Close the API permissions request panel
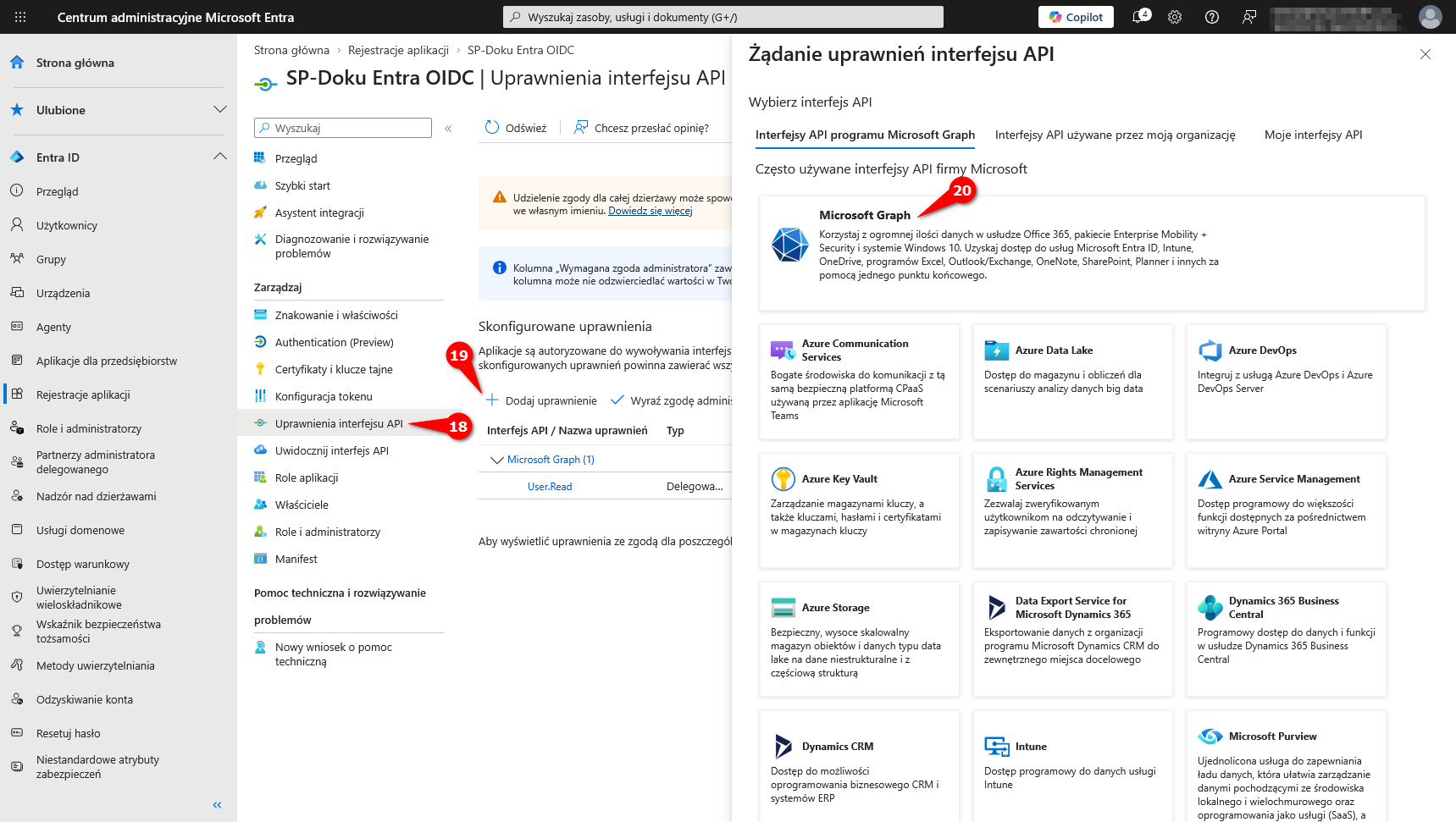Image resolution: width=1456 pixels, height=822 pixels. (x=1426, y=54)
